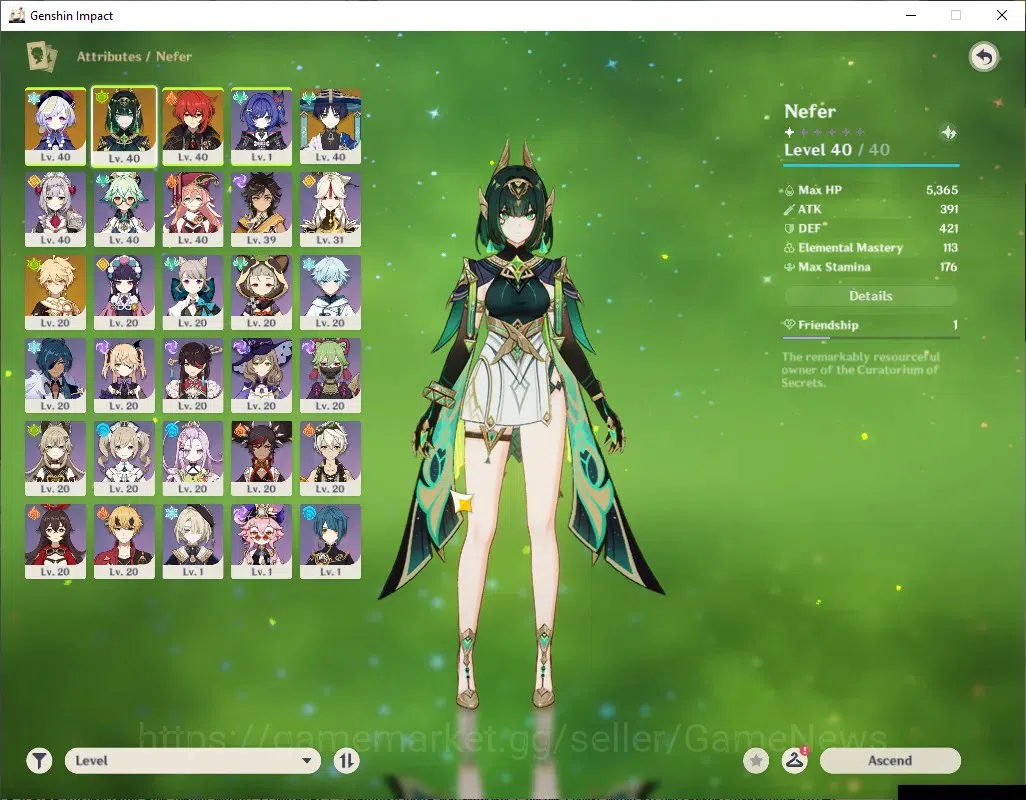Select Thoma's portrait card

(124, 542)
